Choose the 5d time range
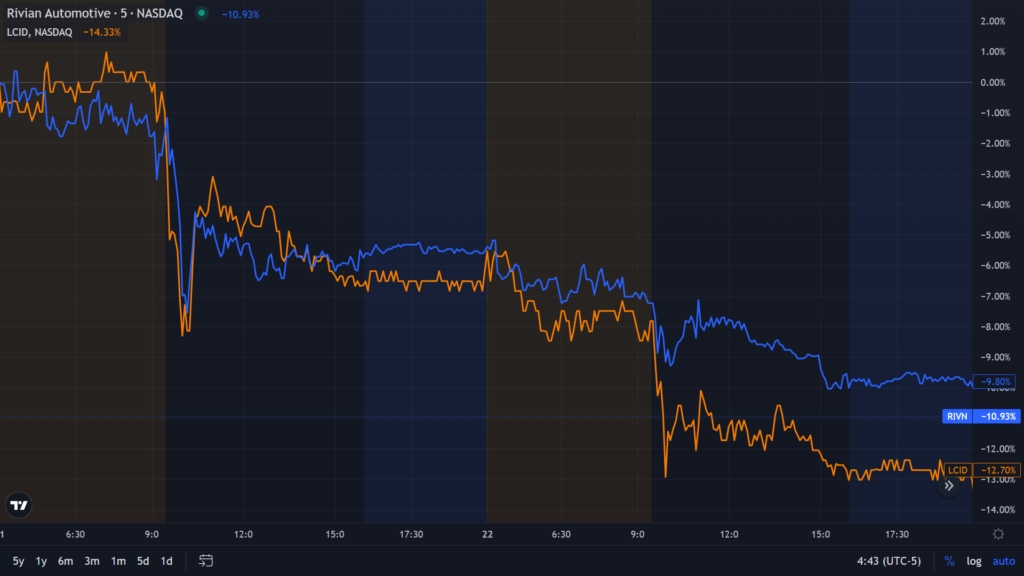1024x576 pixels. point(143,561)
